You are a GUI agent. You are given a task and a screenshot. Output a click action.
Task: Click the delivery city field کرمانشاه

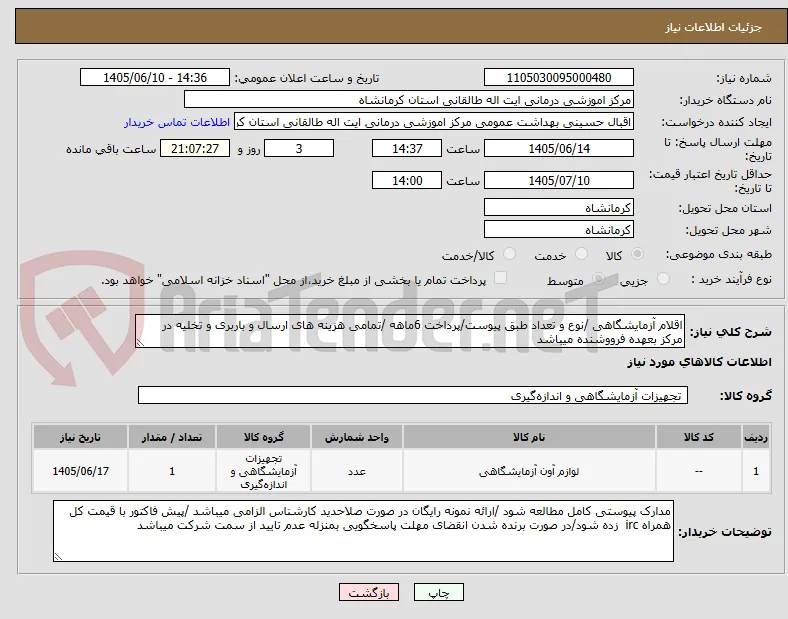pyautogui.click(x=558, y=230)
